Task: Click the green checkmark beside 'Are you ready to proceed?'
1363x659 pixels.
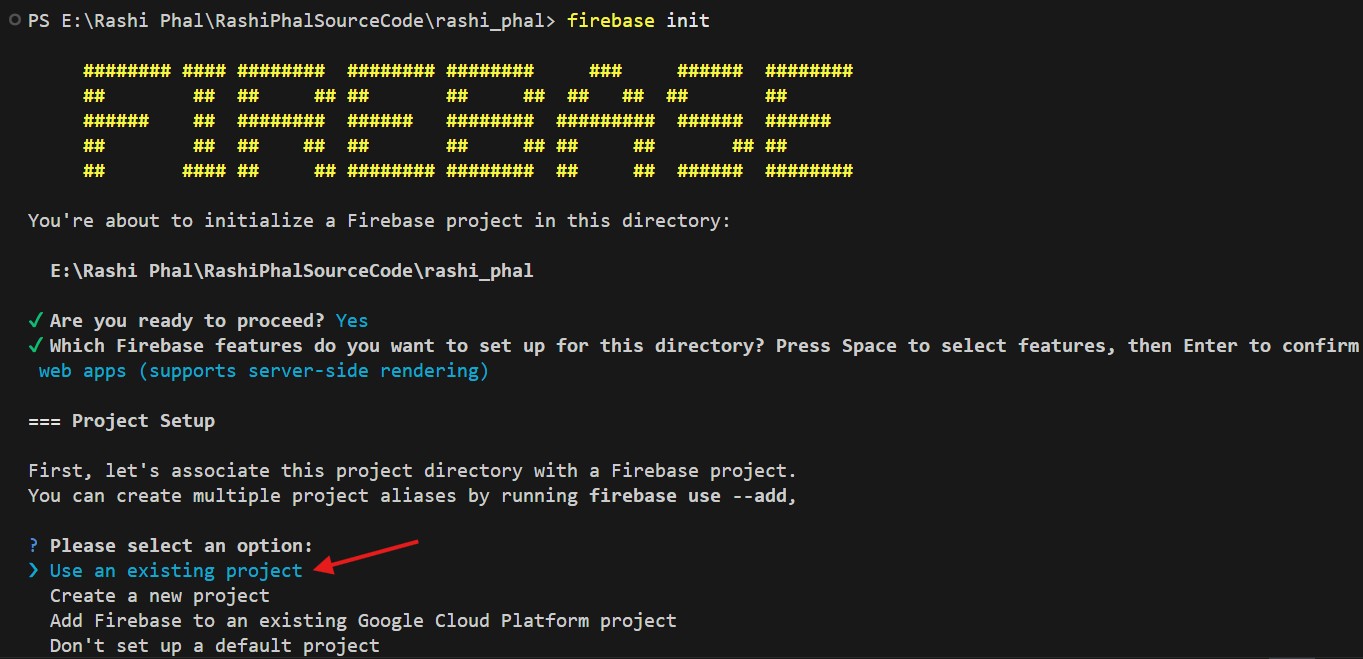Action: tap(35, 321)
